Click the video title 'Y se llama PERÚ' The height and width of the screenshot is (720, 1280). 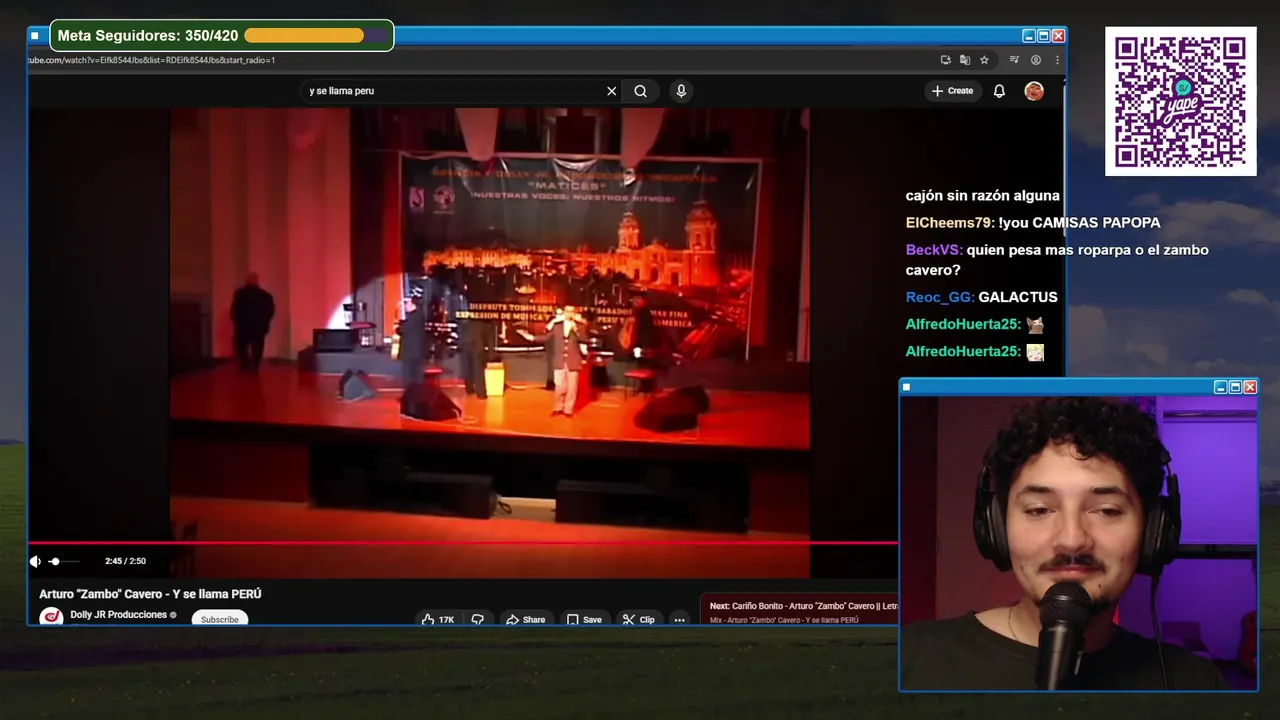coord(150,594)
